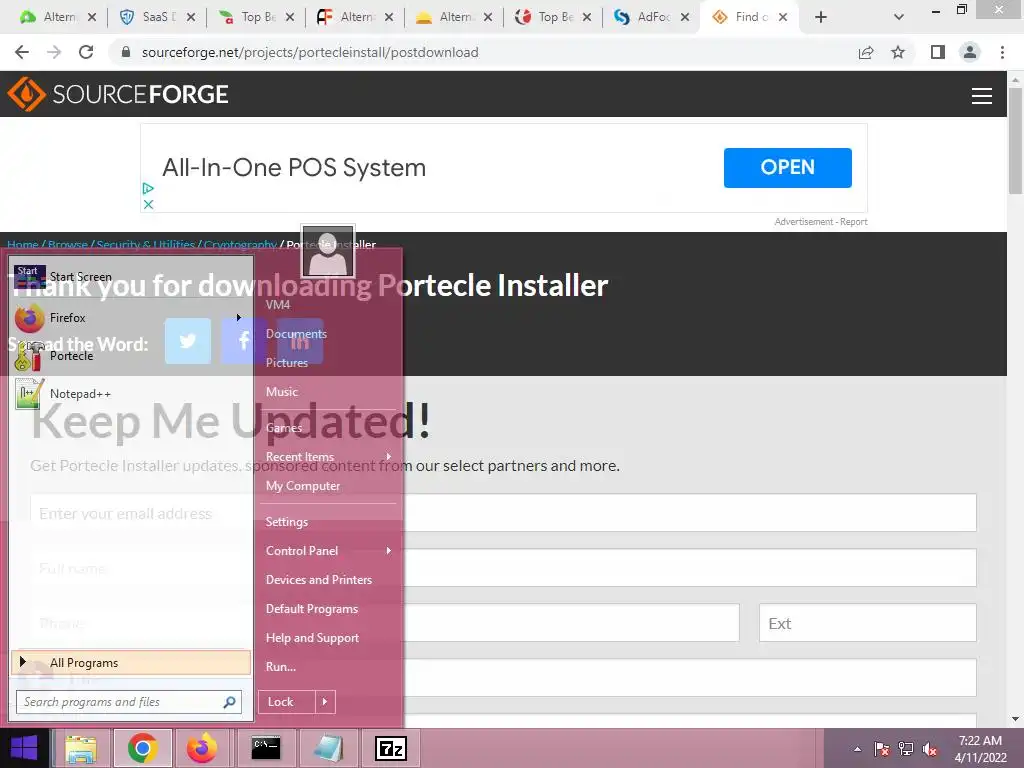Switch to Chrome in taskbar
The width and height of the screenshot is (1024, 768).
point(142,748)
